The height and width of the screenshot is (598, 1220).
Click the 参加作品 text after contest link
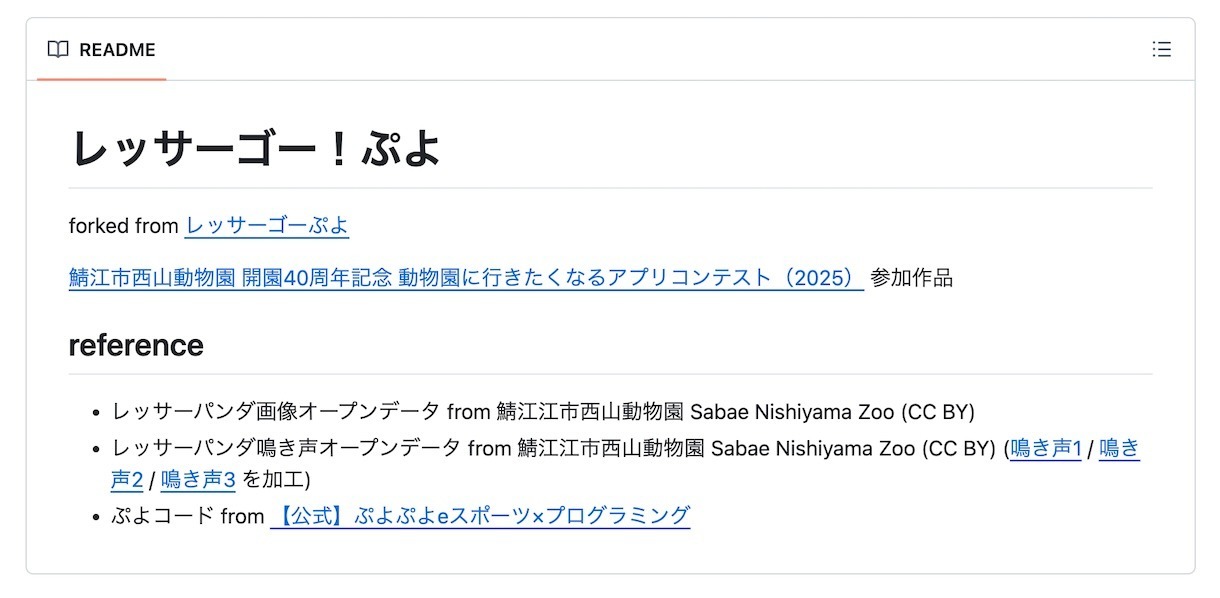(911, 278)
